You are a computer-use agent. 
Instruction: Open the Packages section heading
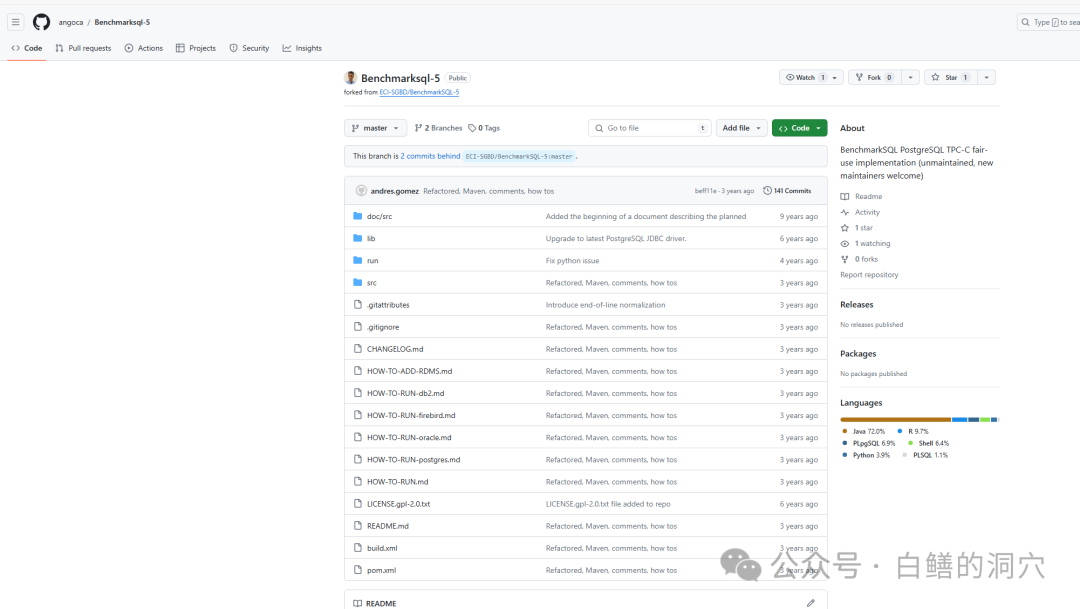click(858, 353)
